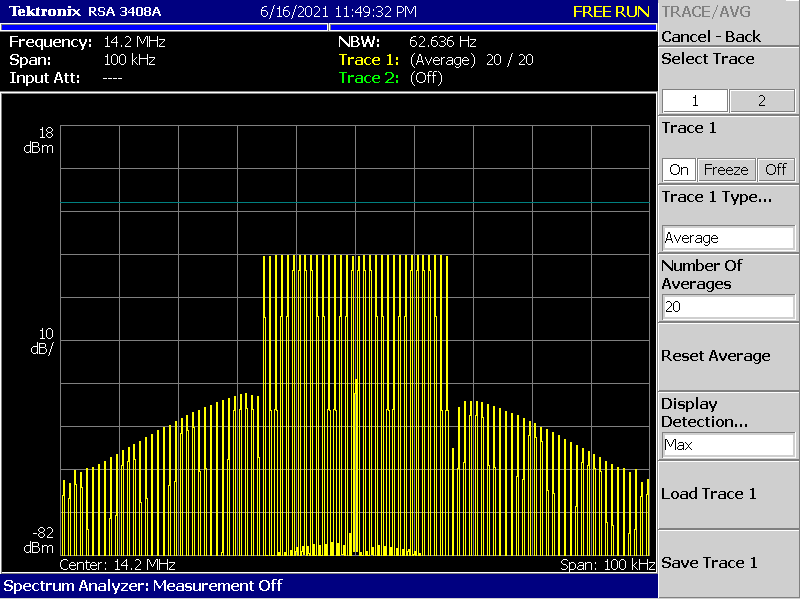This screenshot has width=800, height=600.
Task: Open the Display Detection Max selector
Action: [728, 445]
